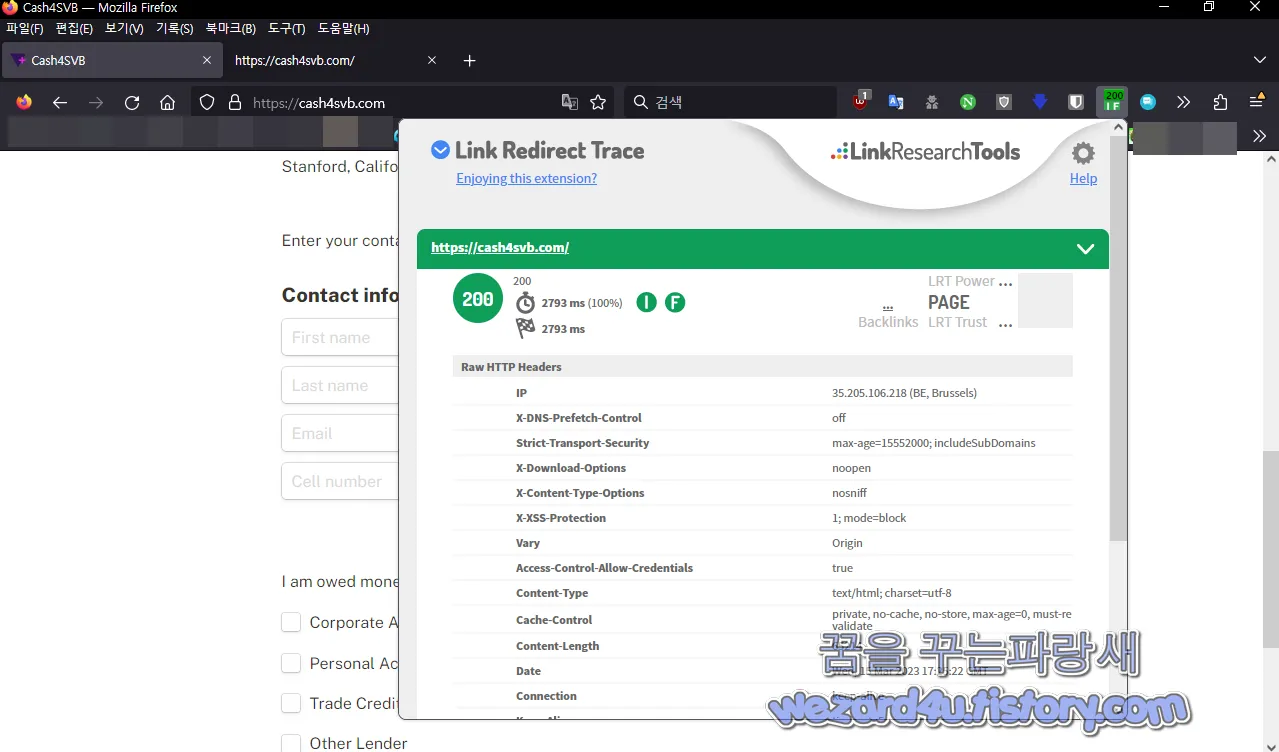Open the 파일(F) menu
This screenshot has height=752, width=1279.
tap(25, 28)
